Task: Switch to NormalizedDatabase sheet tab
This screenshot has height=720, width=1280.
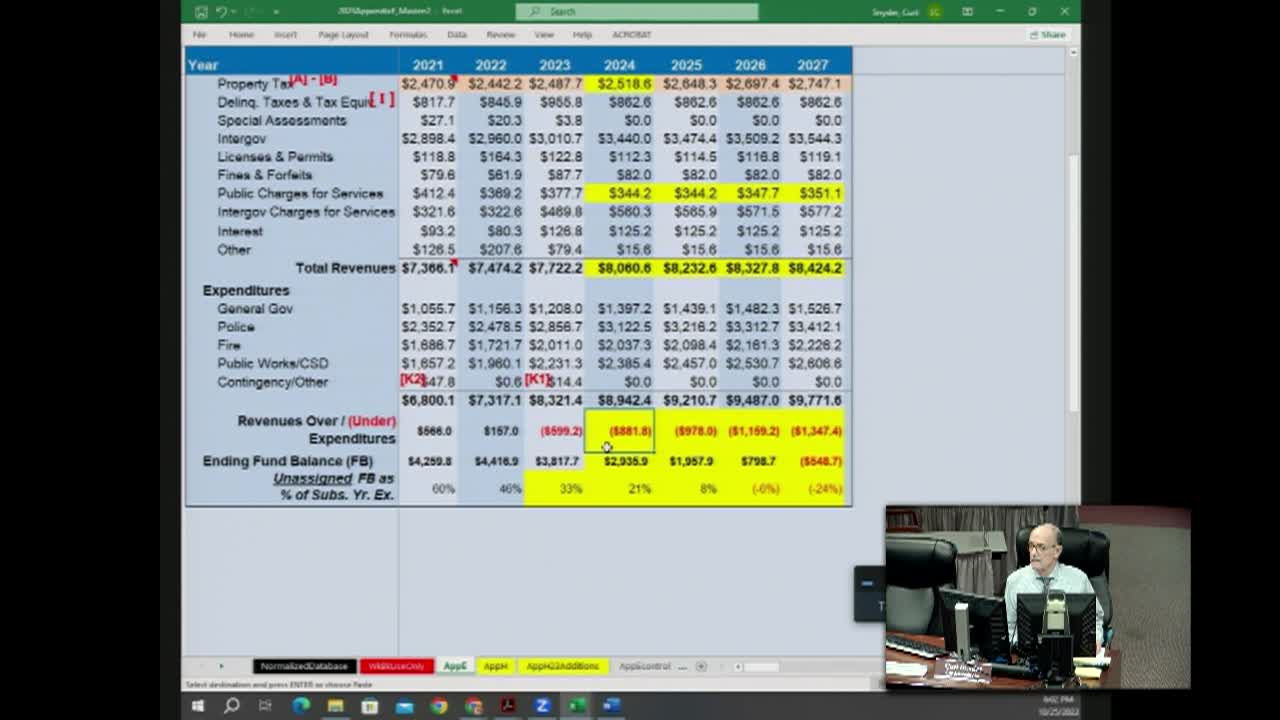Action: coord(304,666)
